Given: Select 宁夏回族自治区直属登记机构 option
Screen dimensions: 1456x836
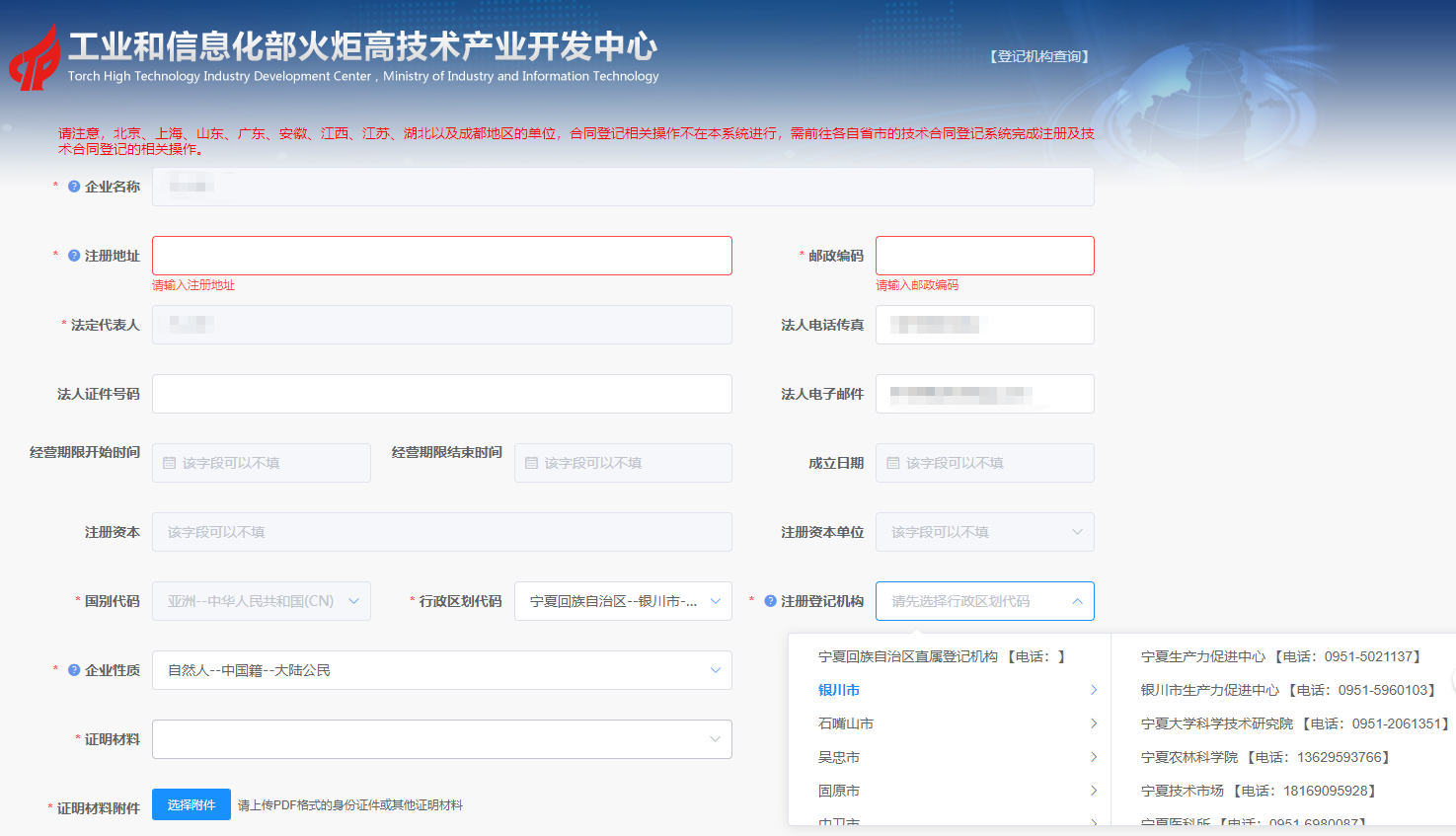Looking at the screenshot, I should 950,656.
